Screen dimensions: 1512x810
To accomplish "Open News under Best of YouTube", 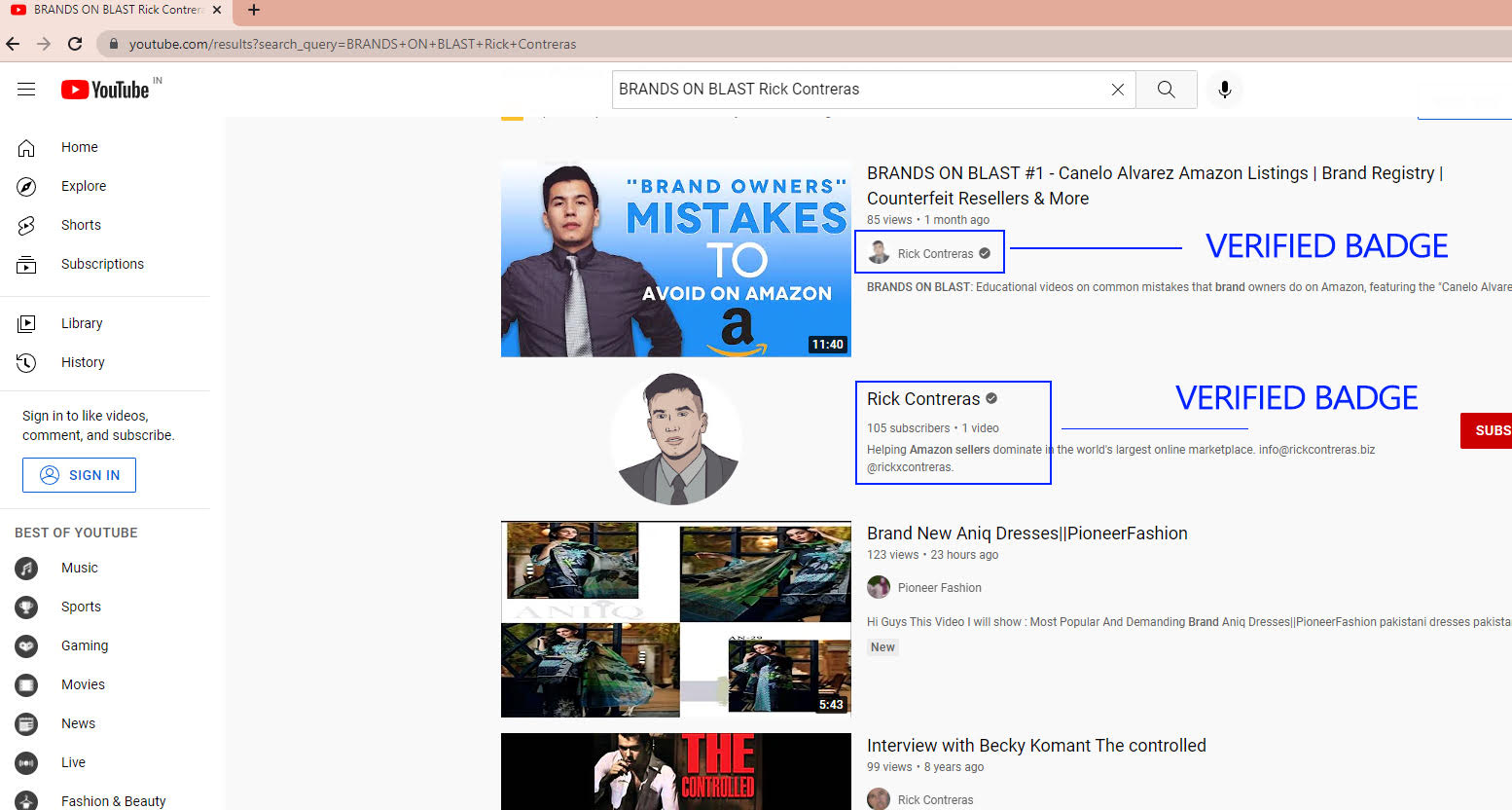I will click(x=105, y=723).
